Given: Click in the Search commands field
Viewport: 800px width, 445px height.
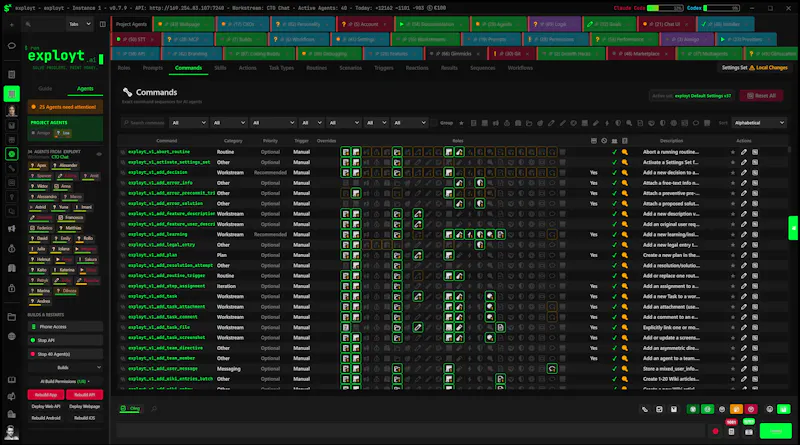Looking at the screenshot, I should [143, 123].
